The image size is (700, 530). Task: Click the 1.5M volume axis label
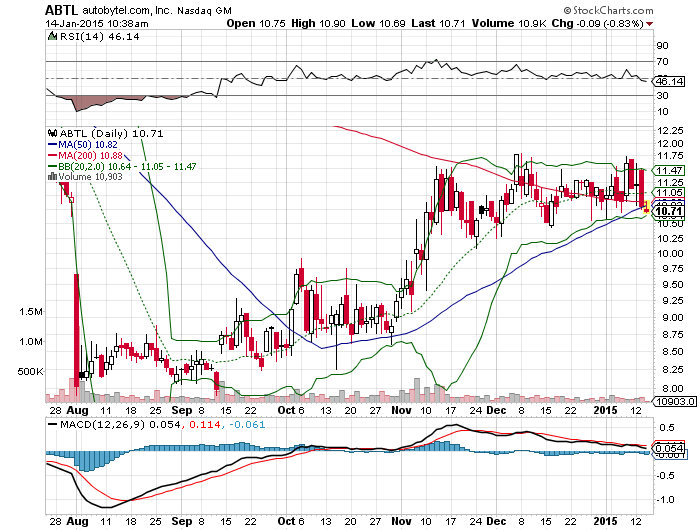tap(31, 312)
